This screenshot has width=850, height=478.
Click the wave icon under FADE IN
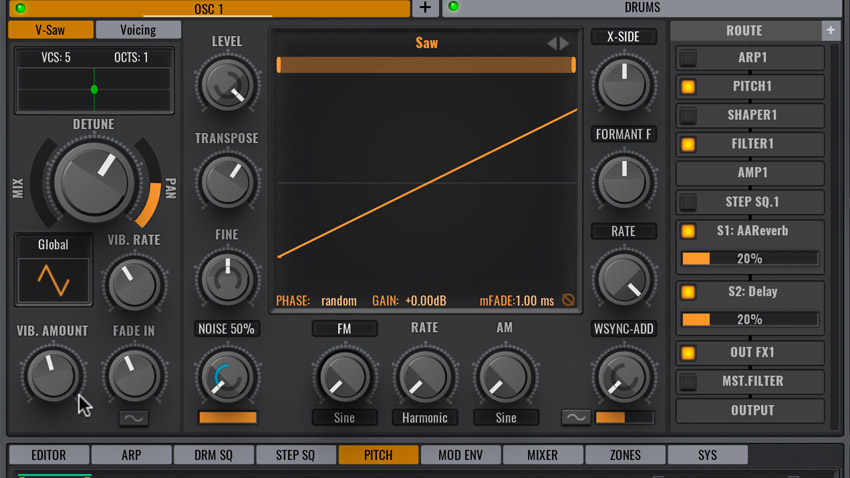(133, 418)
